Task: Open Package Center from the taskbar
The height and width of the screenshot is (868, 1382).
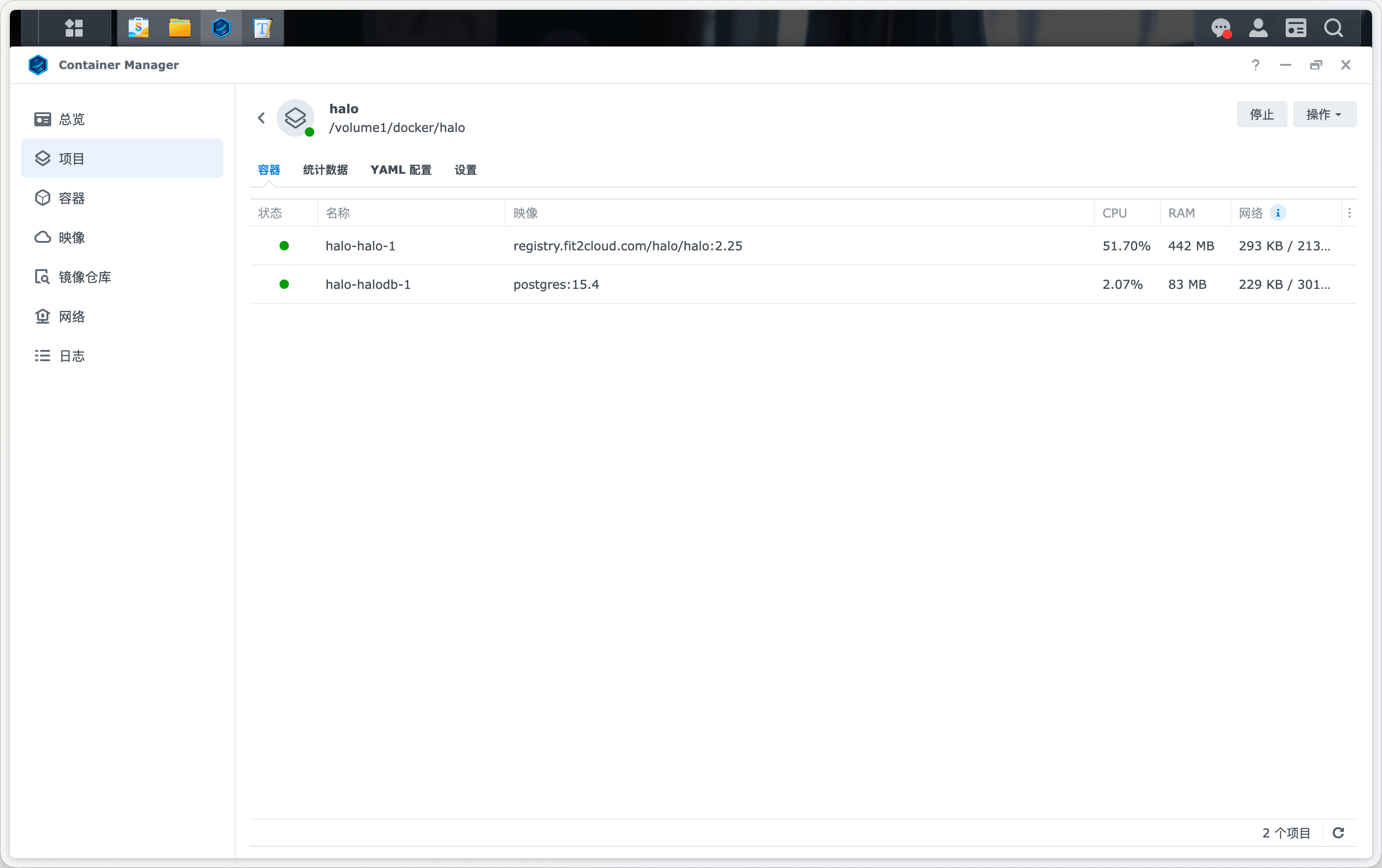Action: click(138, 28)
